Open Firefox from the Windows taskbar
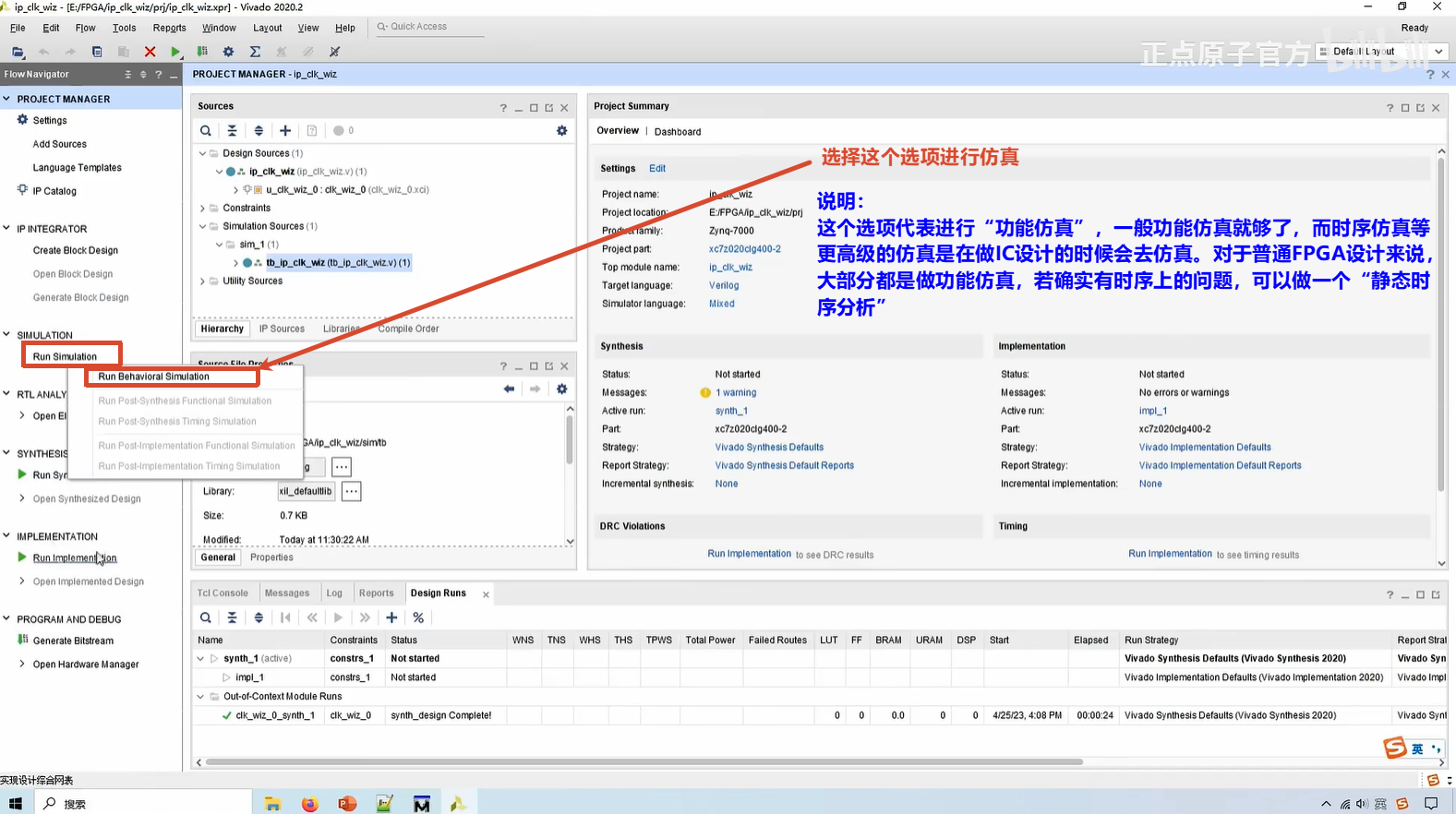Viewport: 1456px width, 814px height. (309, 804)
